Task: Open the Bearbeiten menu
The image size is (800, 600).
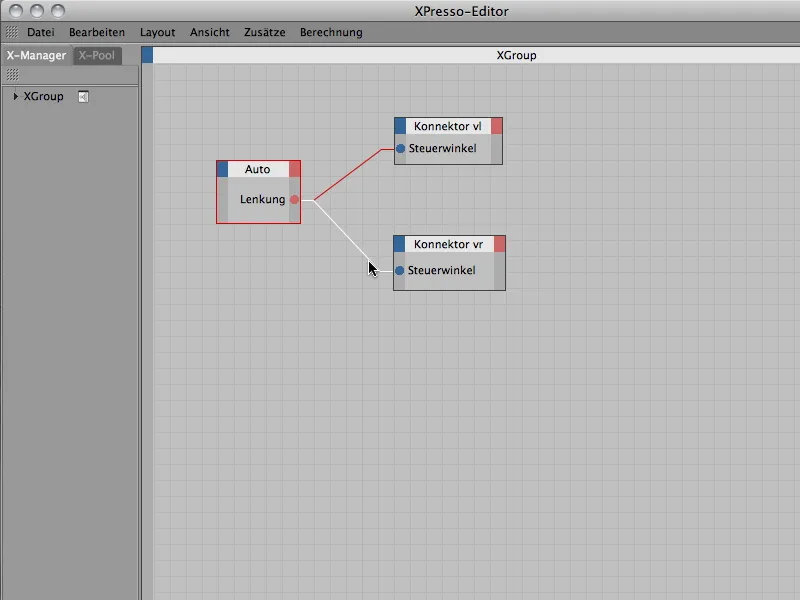Action: (97, 32)
